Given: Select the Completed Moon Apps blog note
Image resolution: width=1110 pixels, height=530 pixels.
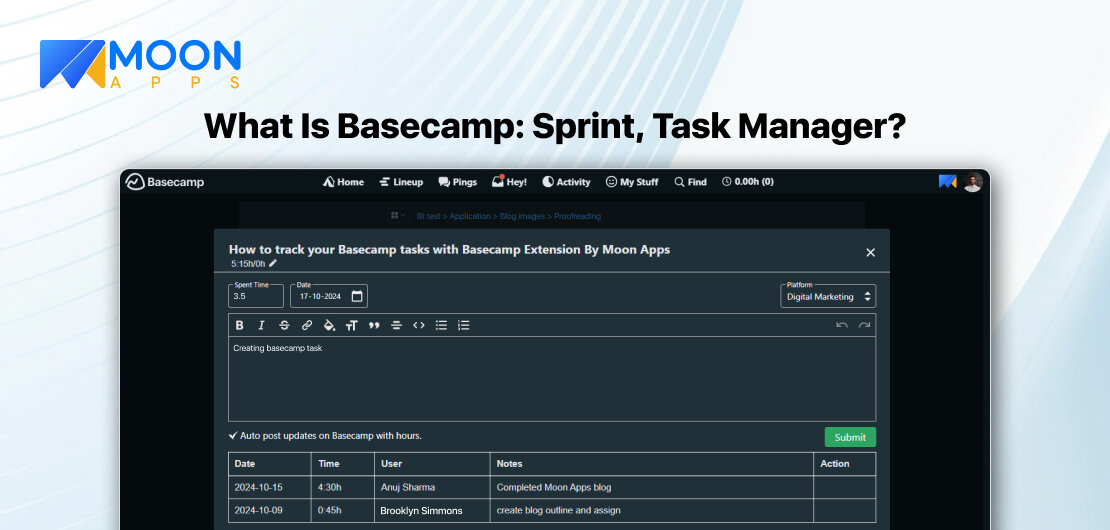Looking at the screenshot, I should pos(651,488).
